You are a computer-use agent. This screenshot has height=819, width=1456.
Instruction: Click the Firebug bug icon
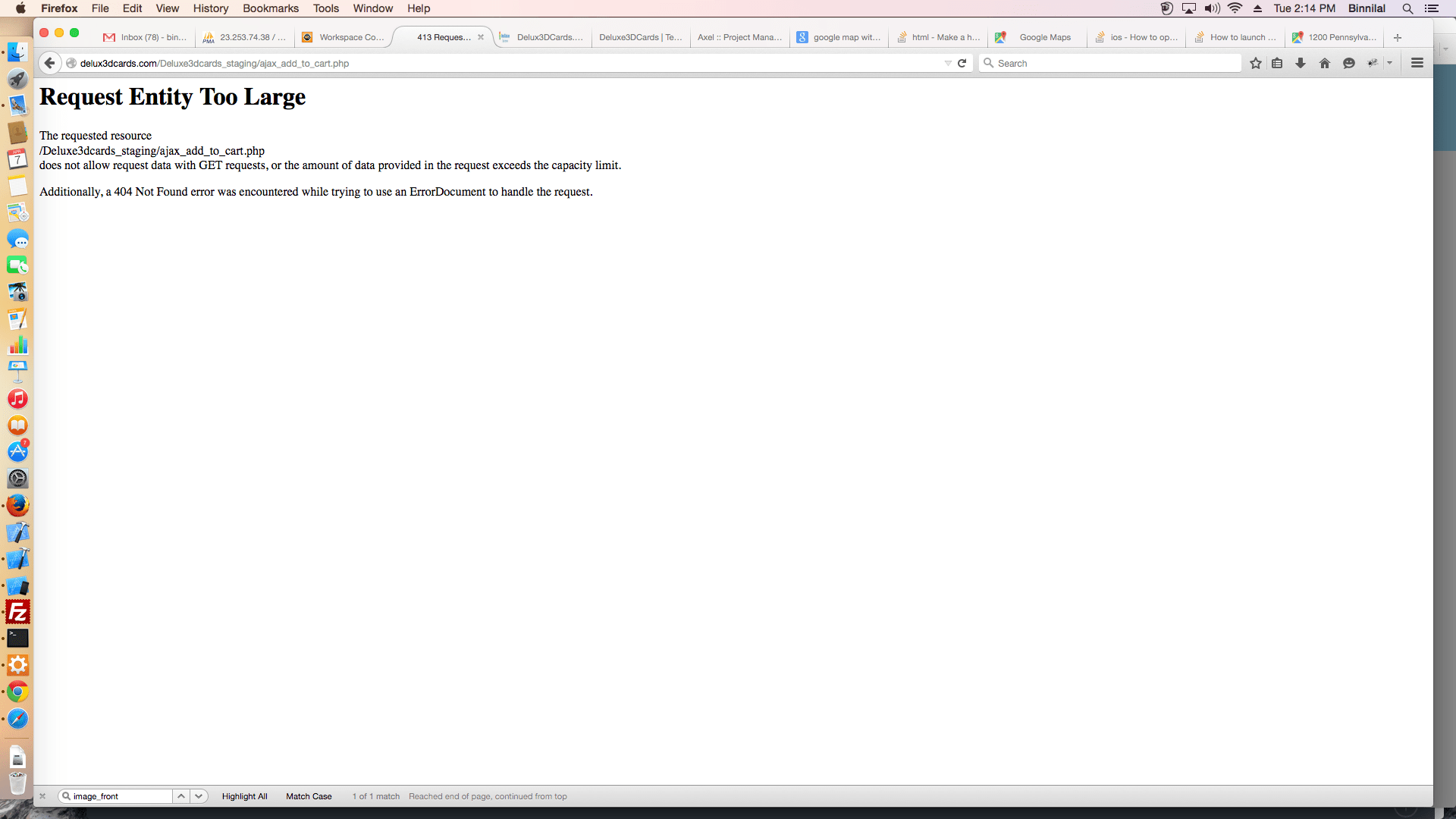click(x=1373, y=63)
